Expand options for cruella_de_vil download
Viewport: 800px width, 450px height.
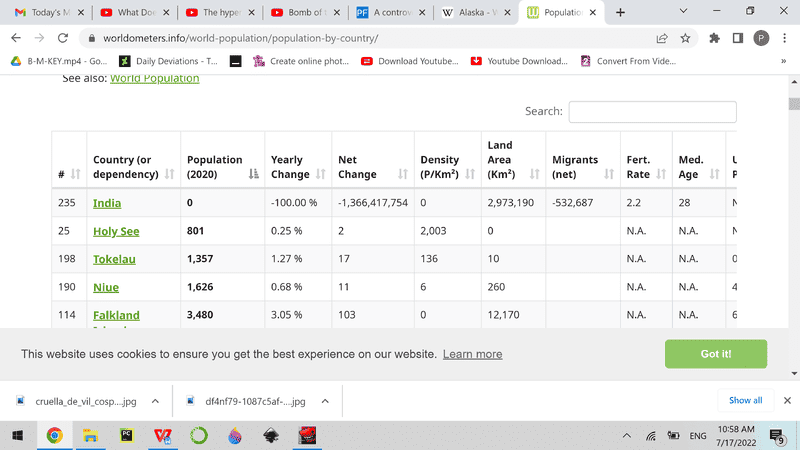[x=155, y=400]
